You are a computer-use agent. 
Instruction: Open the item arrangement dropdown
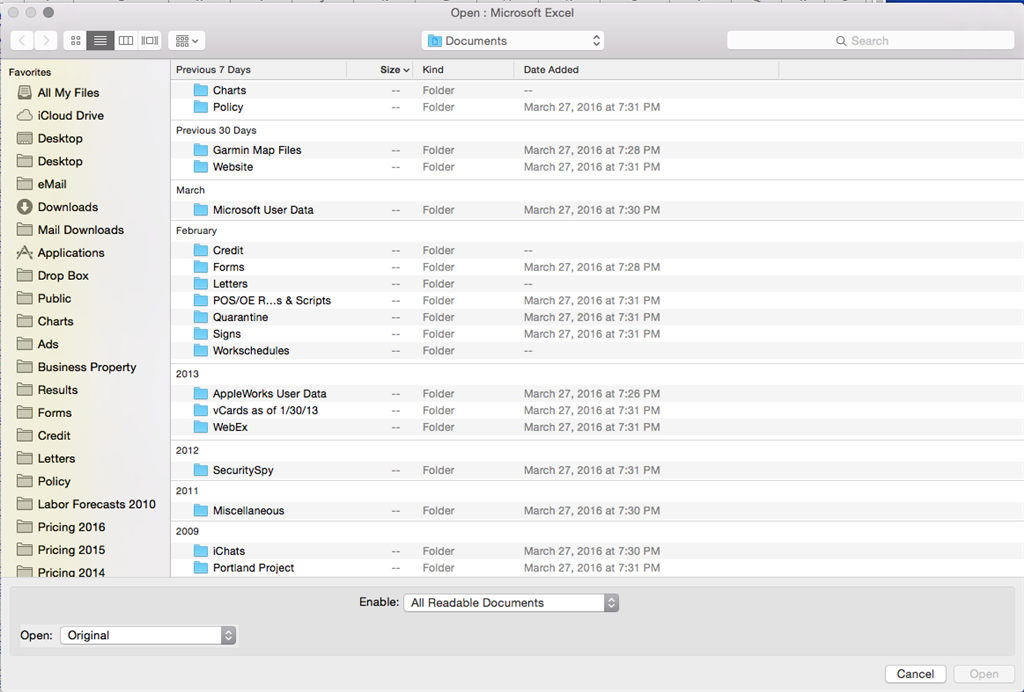click(187, 40)
